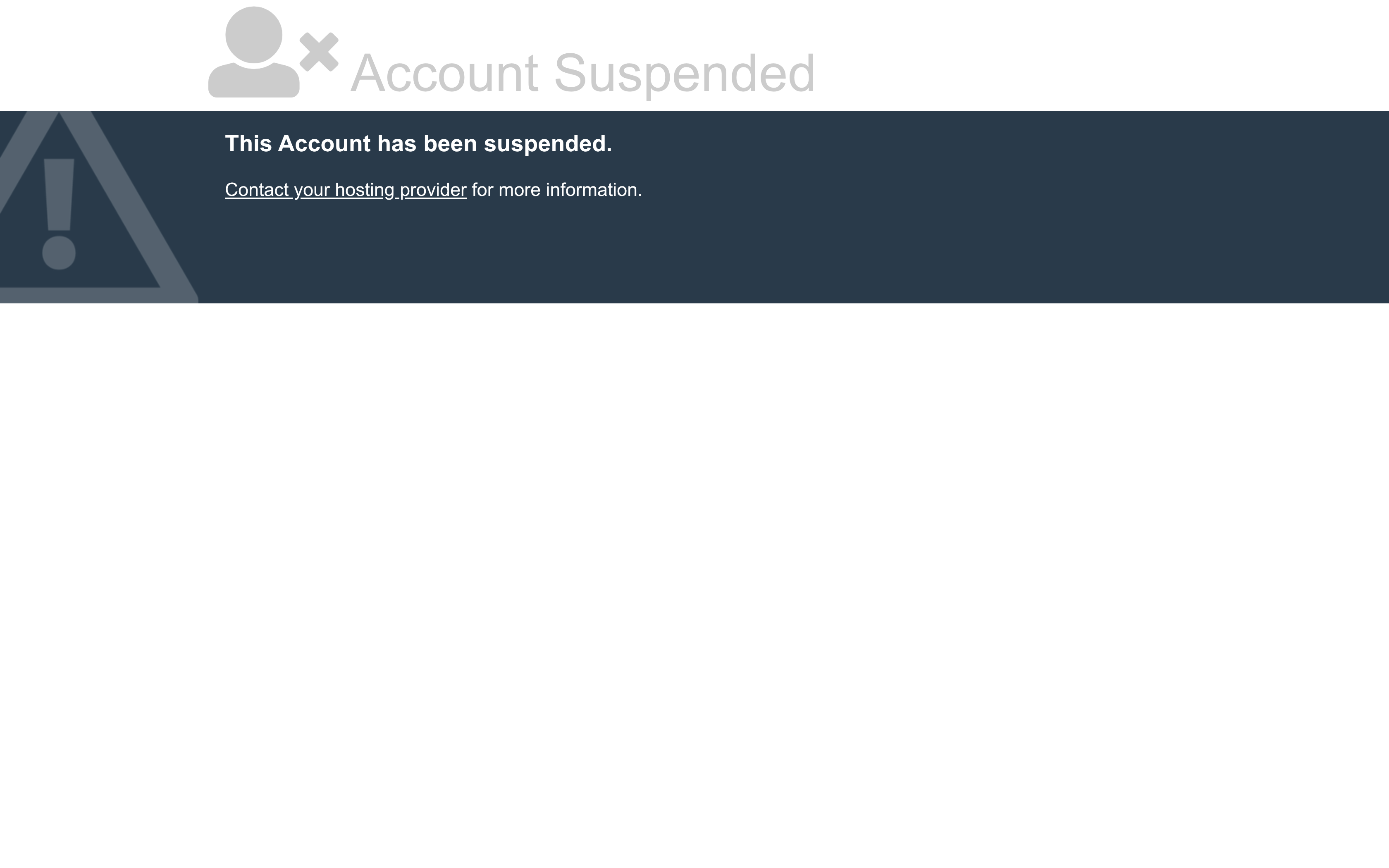Click the word "This" in the bold message
Image resolution: width=1389 pixels, height=868 pixels.
point(248,143)
